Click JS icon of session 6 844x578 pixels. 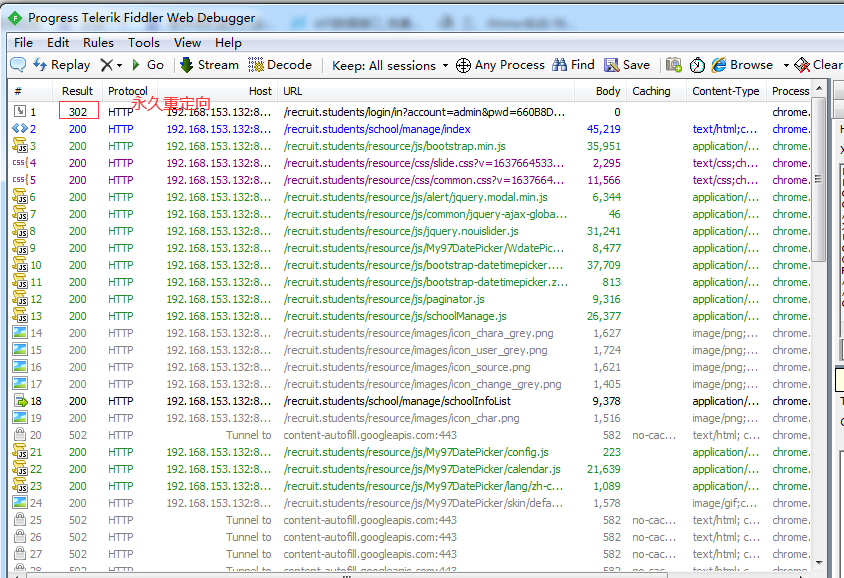tap(20, 196)
